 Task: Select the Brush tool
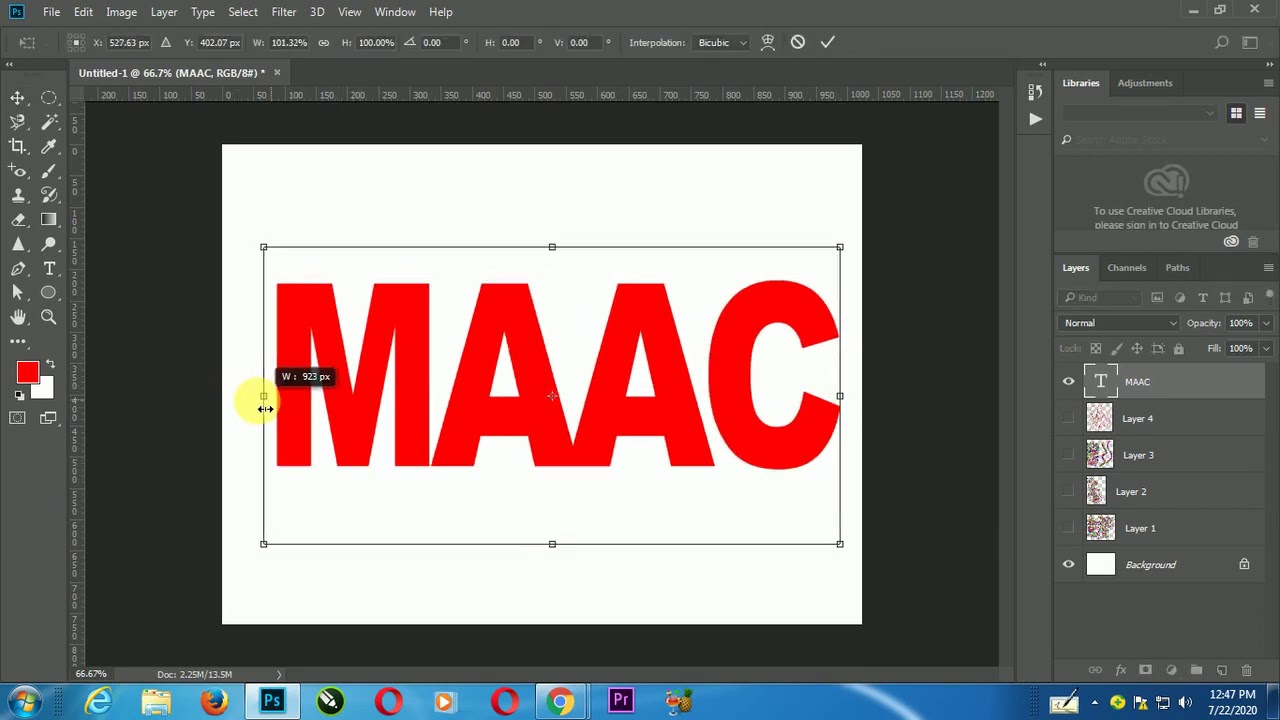click(x=48, y=171)
